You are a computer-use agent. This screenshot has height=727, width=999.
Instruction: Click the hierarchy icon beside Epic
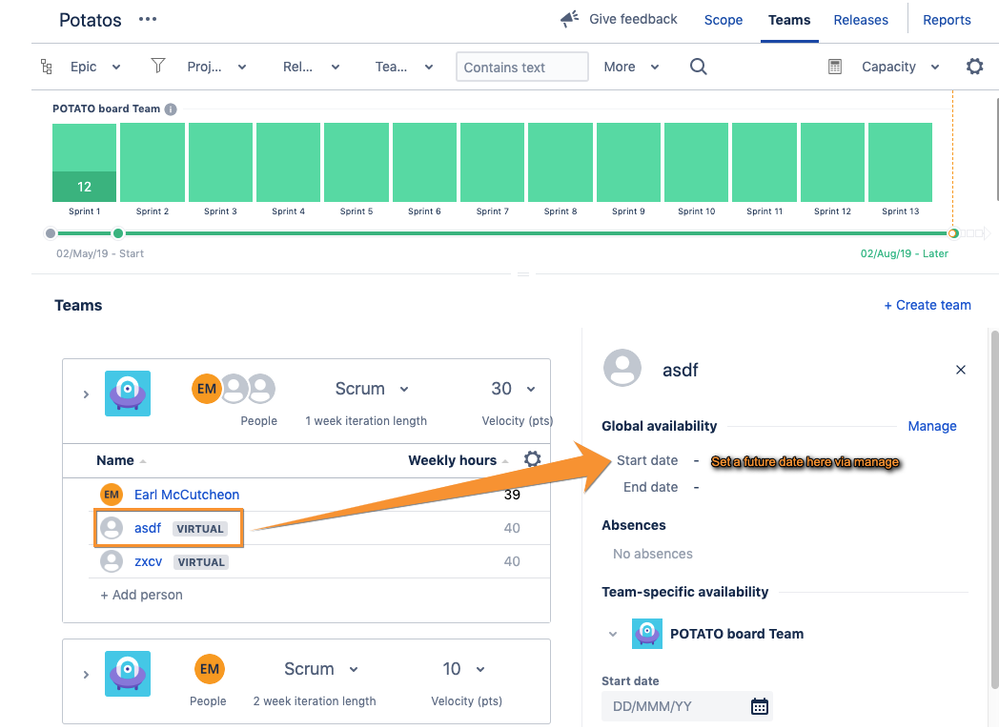(x=47, y=66)
